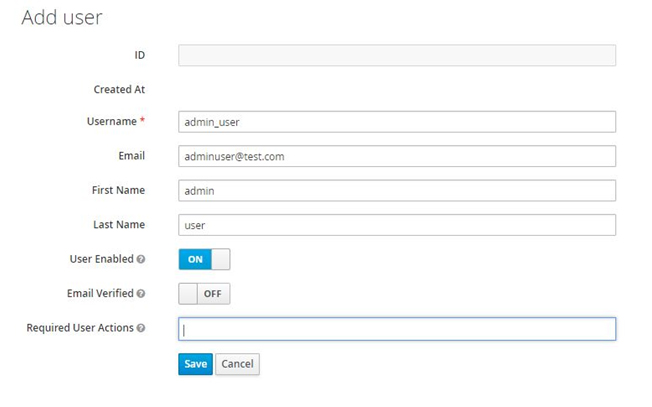
Task: Click the Email label text
Action: point(131,156)
